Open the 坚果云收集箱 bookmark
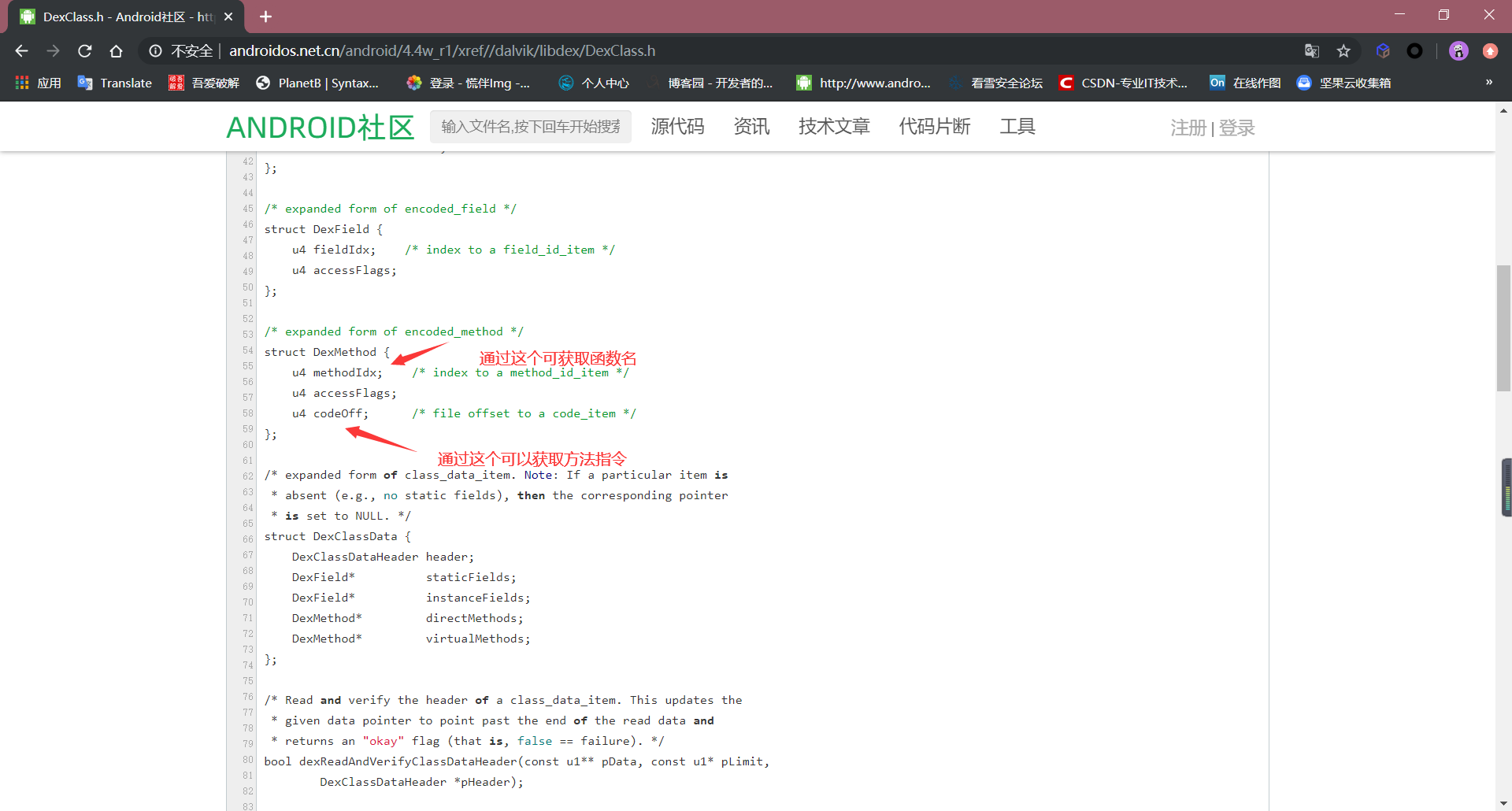This screenshot has width=1512, height=811. [x=1343, y=83]
